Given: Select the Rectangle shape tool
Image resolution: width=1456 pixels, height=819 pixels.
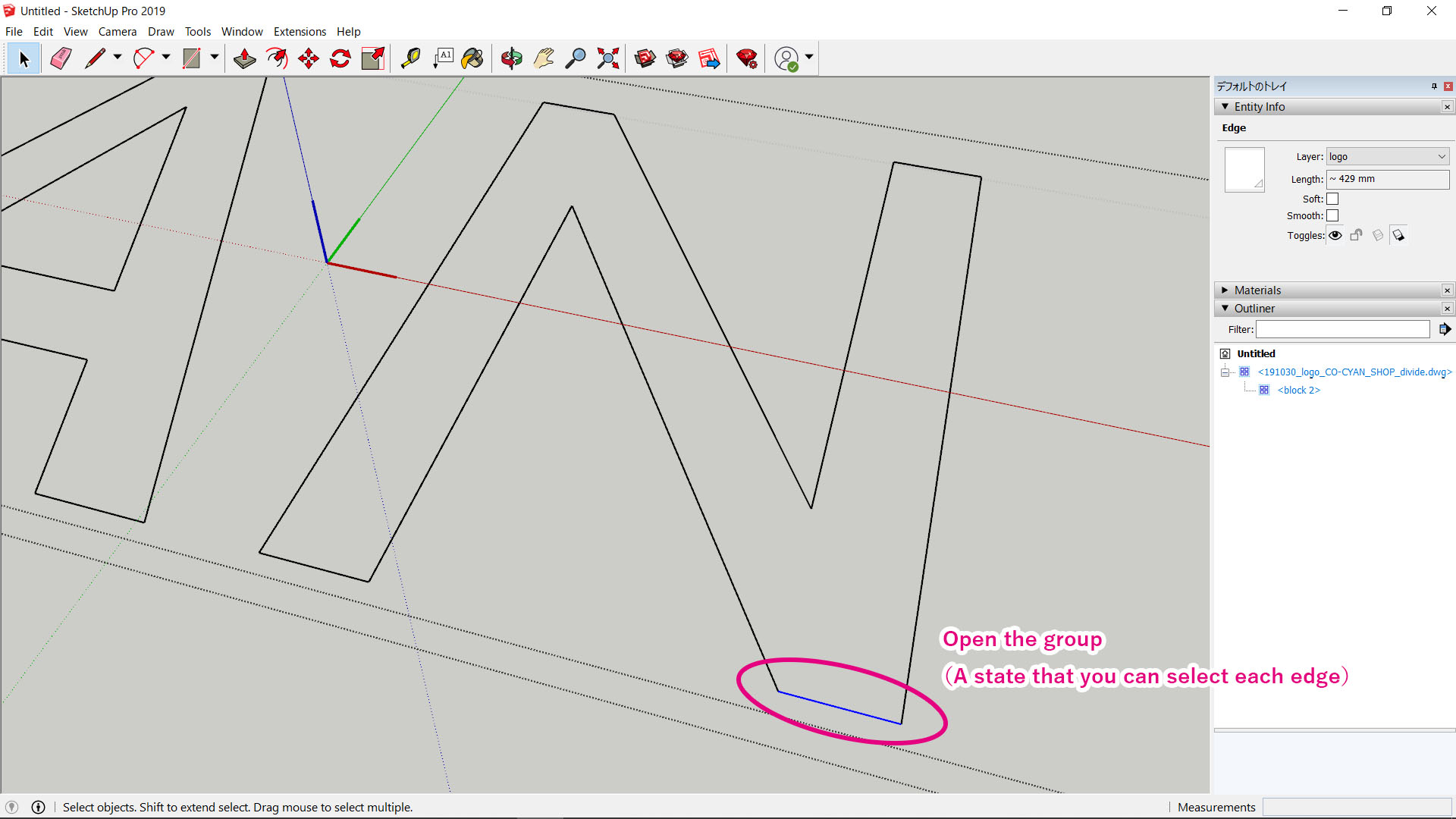Looking at the screenshot, I should coord(192,58).
